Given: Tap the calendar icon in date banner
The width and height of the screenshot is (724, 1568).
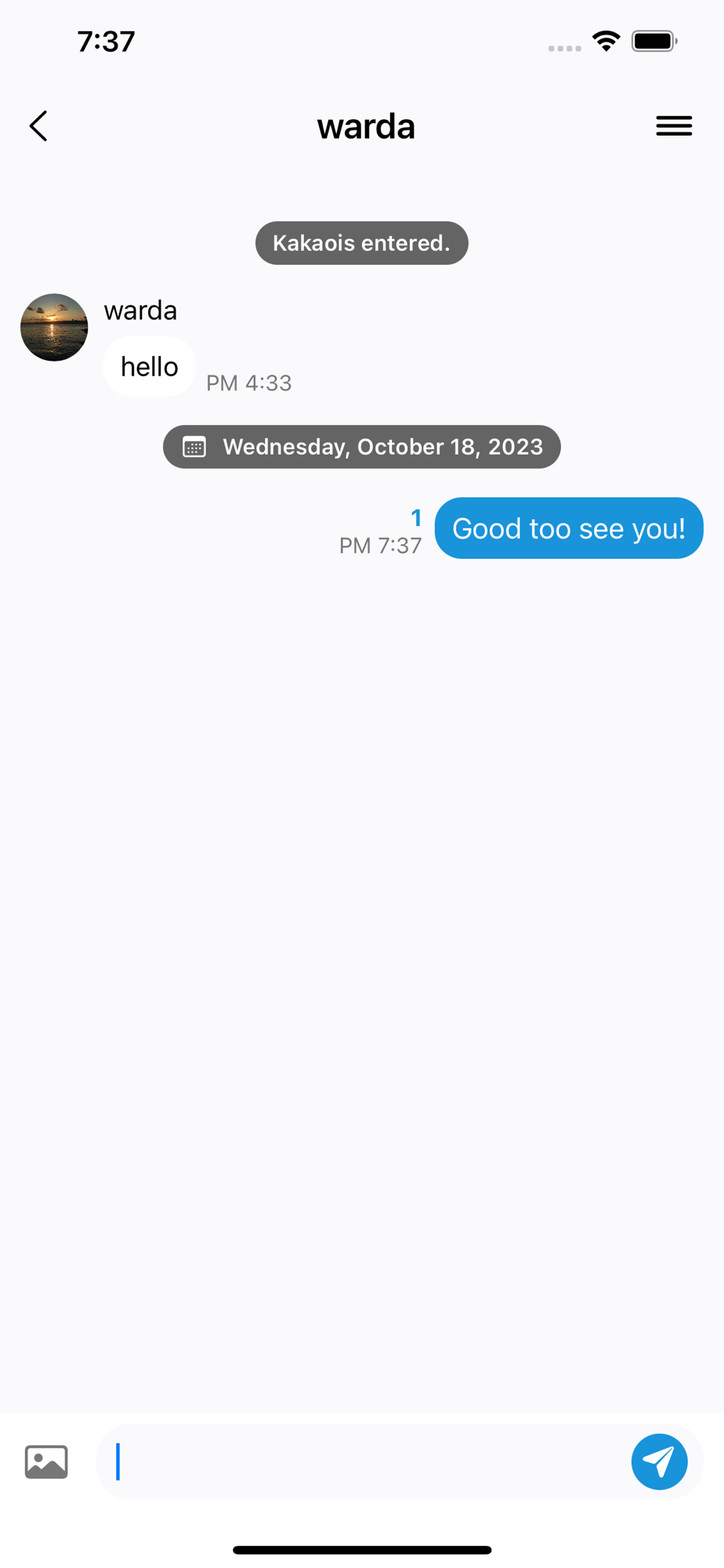Looking at the screenshot, I should (x=194, y=447).
